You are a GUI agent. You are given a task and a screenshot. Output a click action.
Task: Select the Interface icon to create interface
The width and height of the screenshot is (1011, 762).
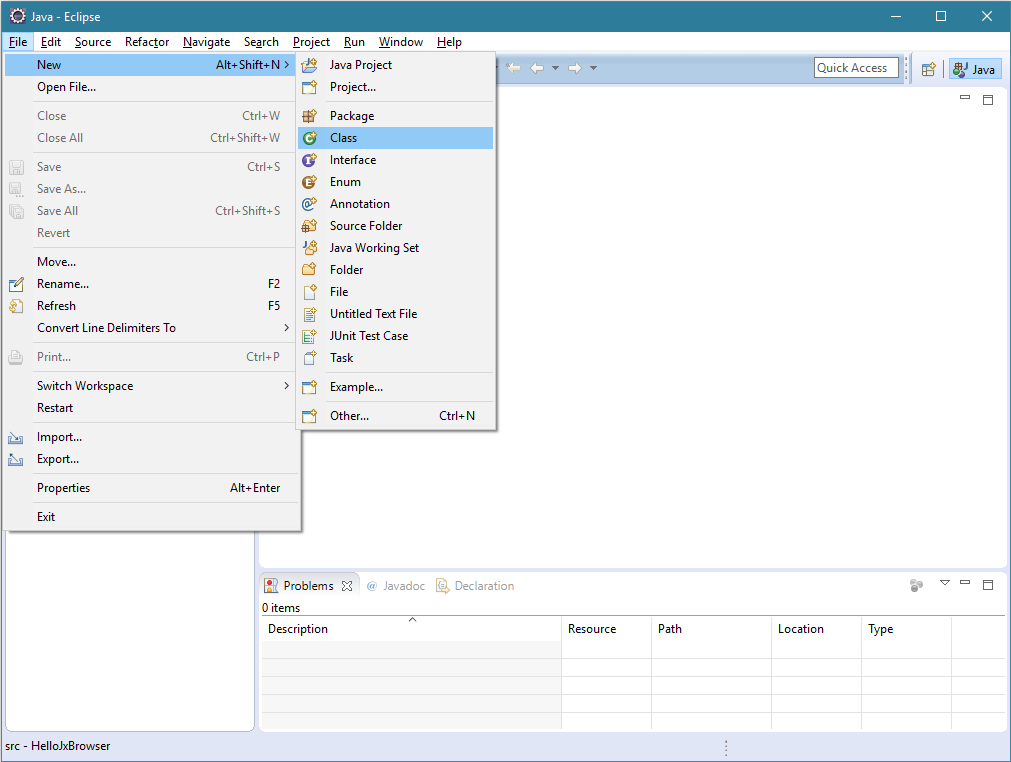[x=309, y=159]
